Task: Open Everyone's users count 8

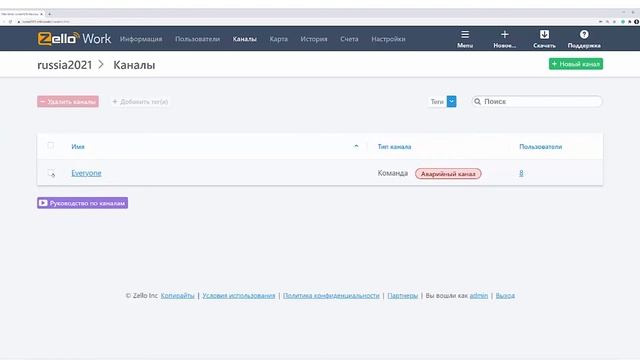Action: click(521, 173)
